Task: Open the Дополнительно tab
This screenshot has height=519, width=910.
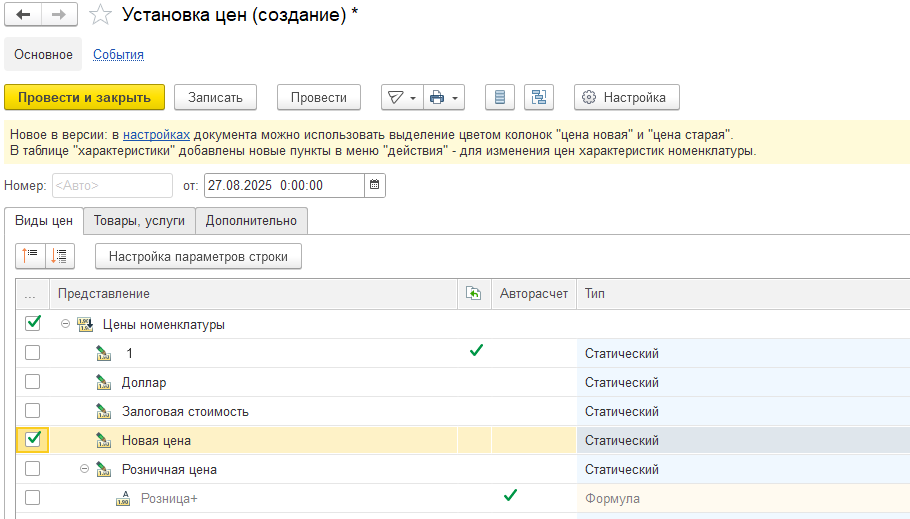Action: point(251,221)
